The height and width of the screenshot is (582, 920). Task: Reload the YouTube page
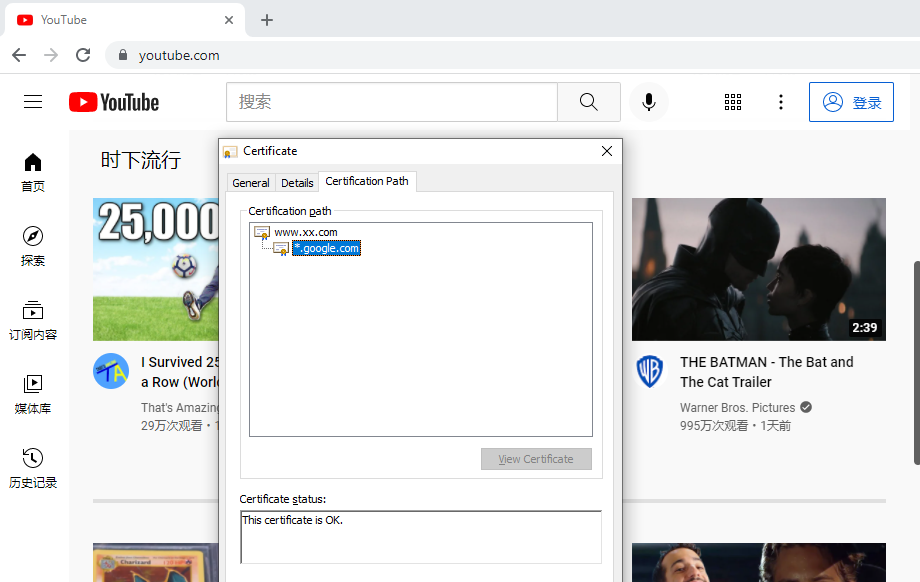(83, 55)
